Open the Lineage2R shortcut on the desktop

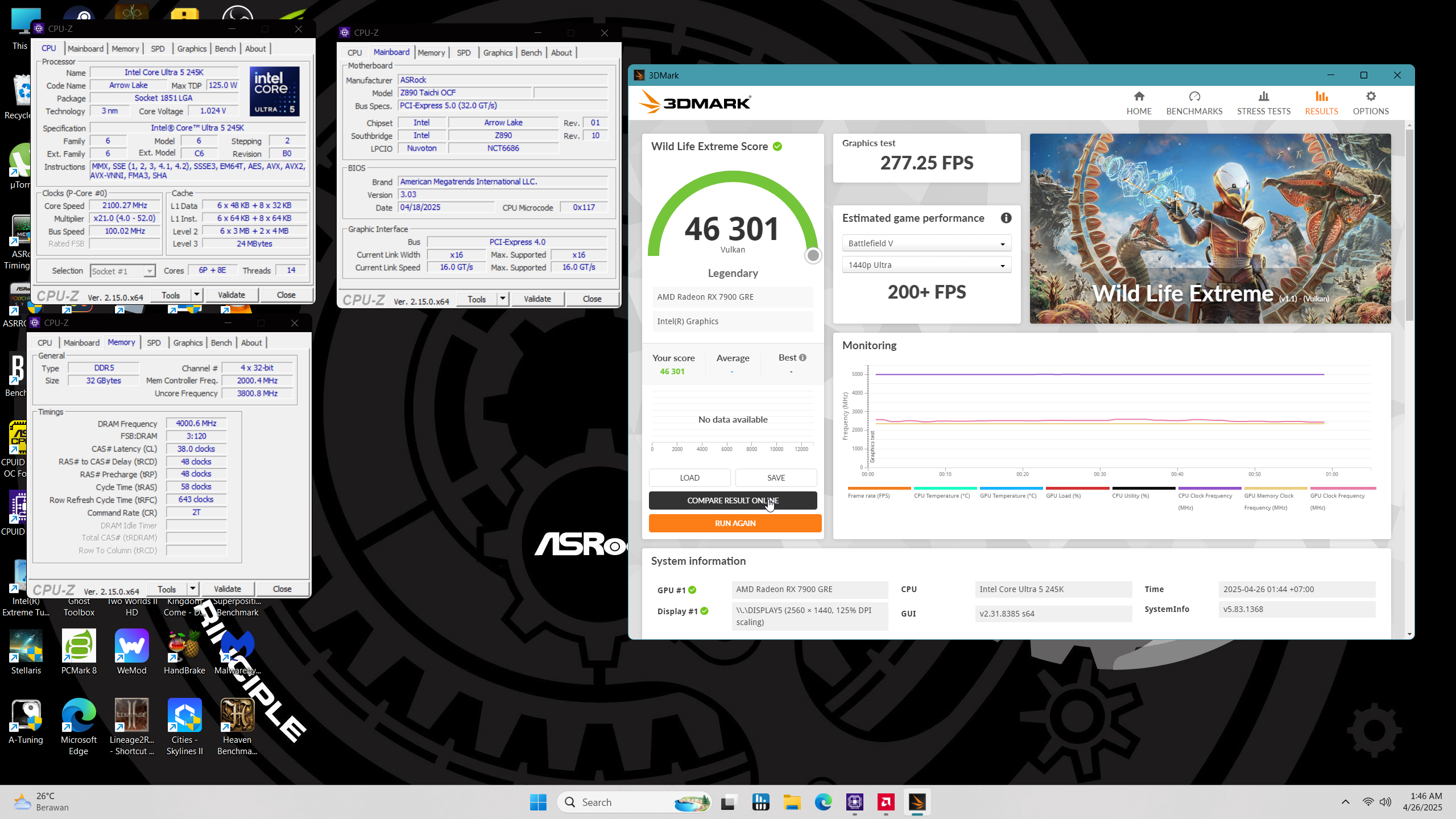pyautogui.click(x=131, y=726)
